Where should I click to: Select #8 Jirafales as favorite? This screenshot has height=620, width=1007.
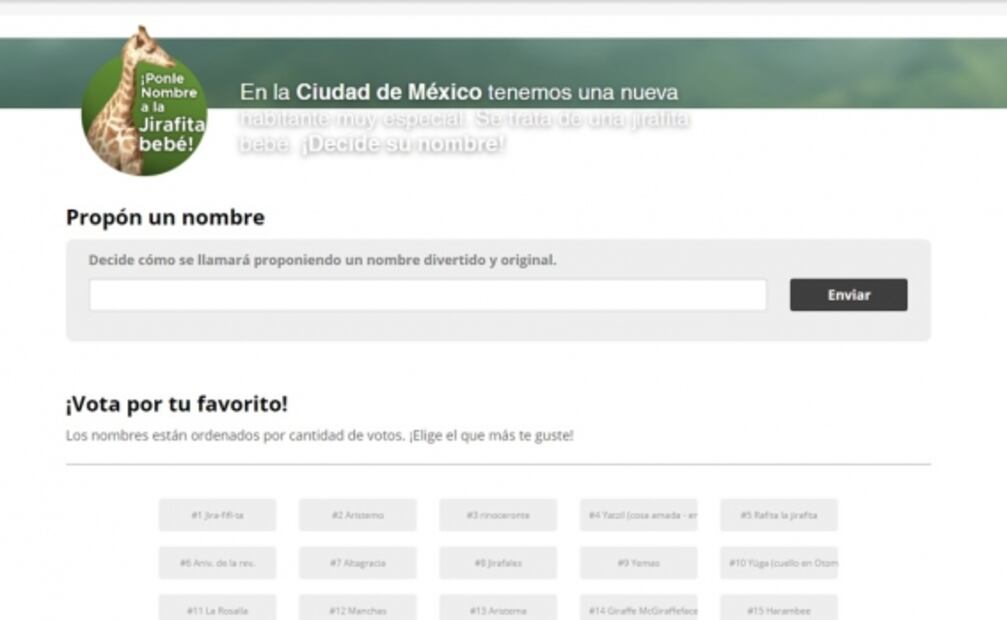click(x=498, y=563)
